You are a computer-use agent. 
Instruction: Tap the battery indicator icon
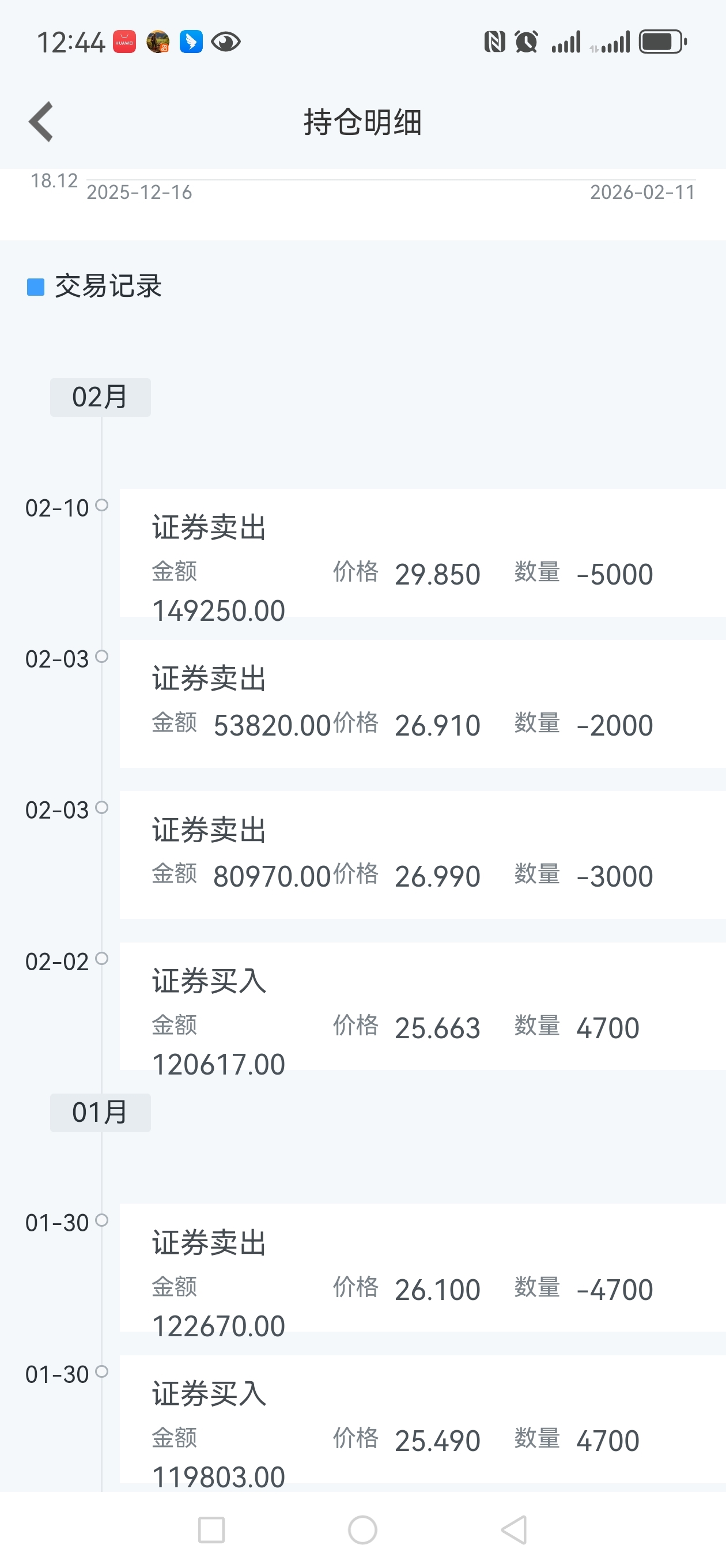(662, 42)
